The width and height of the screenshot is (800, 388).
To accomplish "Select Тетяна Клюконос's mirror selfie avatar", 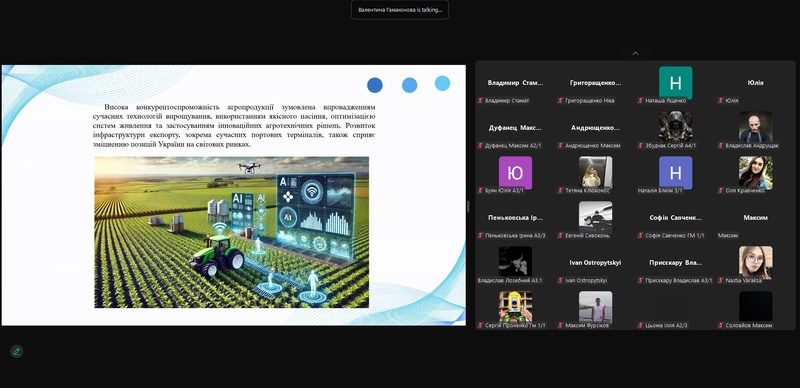I will [595, 172].
